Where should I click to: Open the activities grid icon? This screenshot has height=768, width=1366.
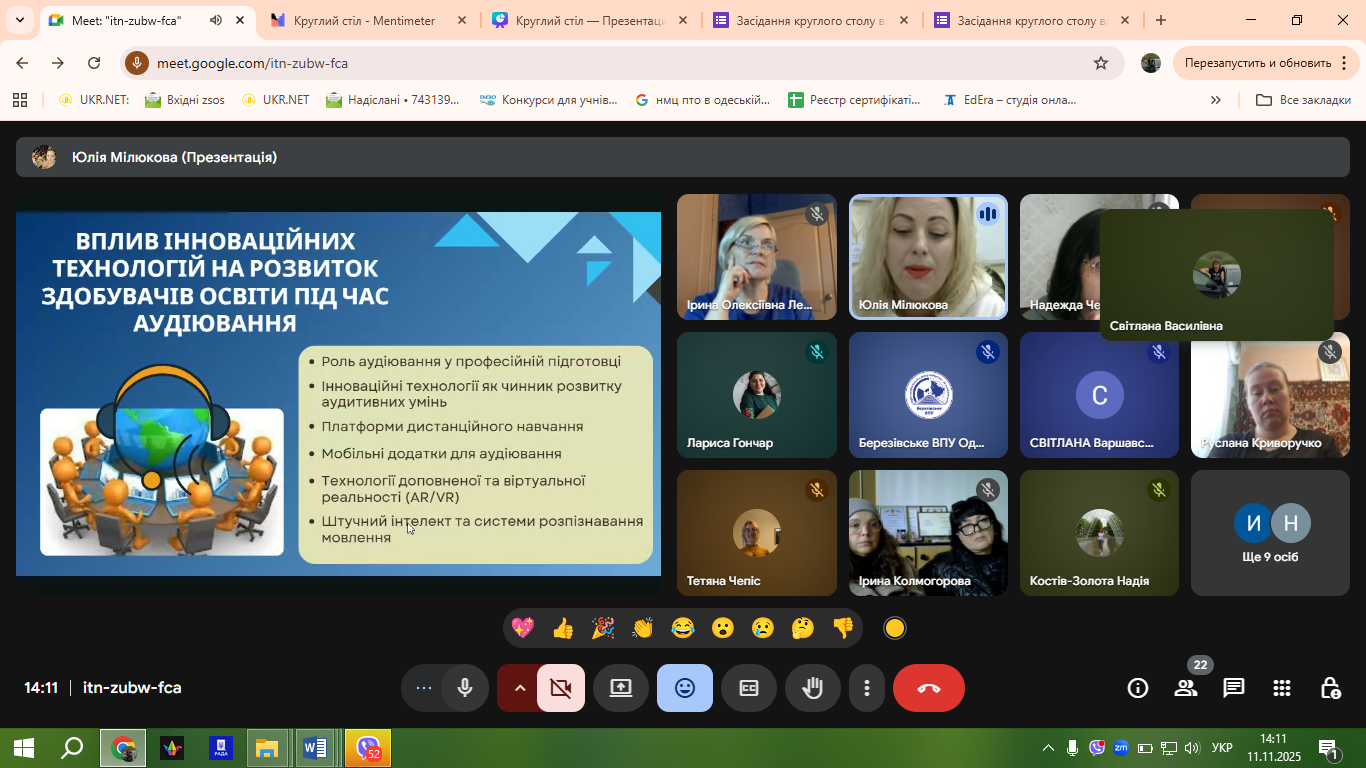[1281, 688]
